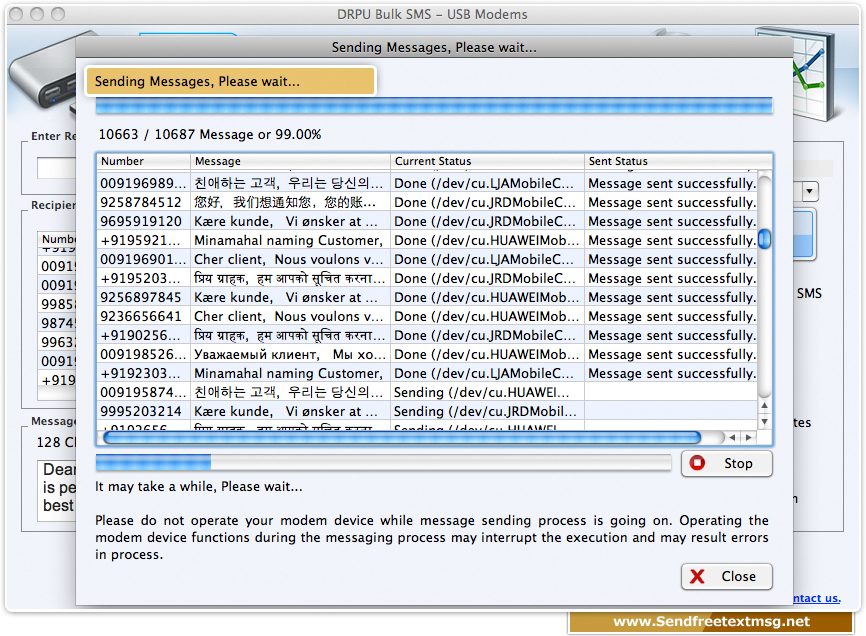Select row with number +9195203...

click(x=426, y=278)
